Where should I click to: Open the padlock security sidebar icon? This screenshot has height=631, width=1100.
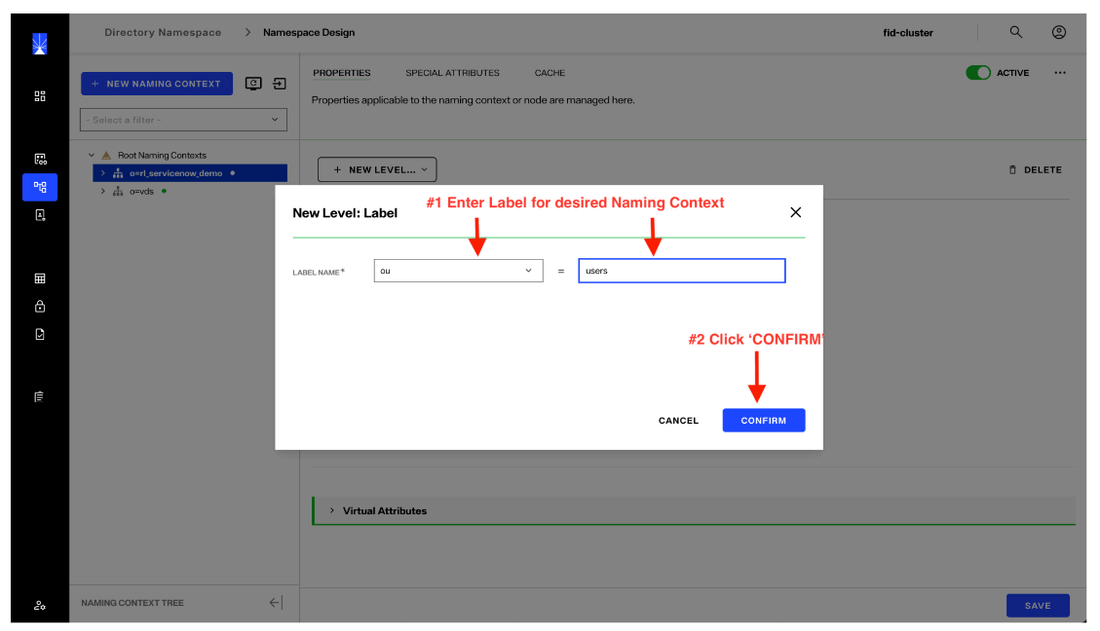(40, 306)
